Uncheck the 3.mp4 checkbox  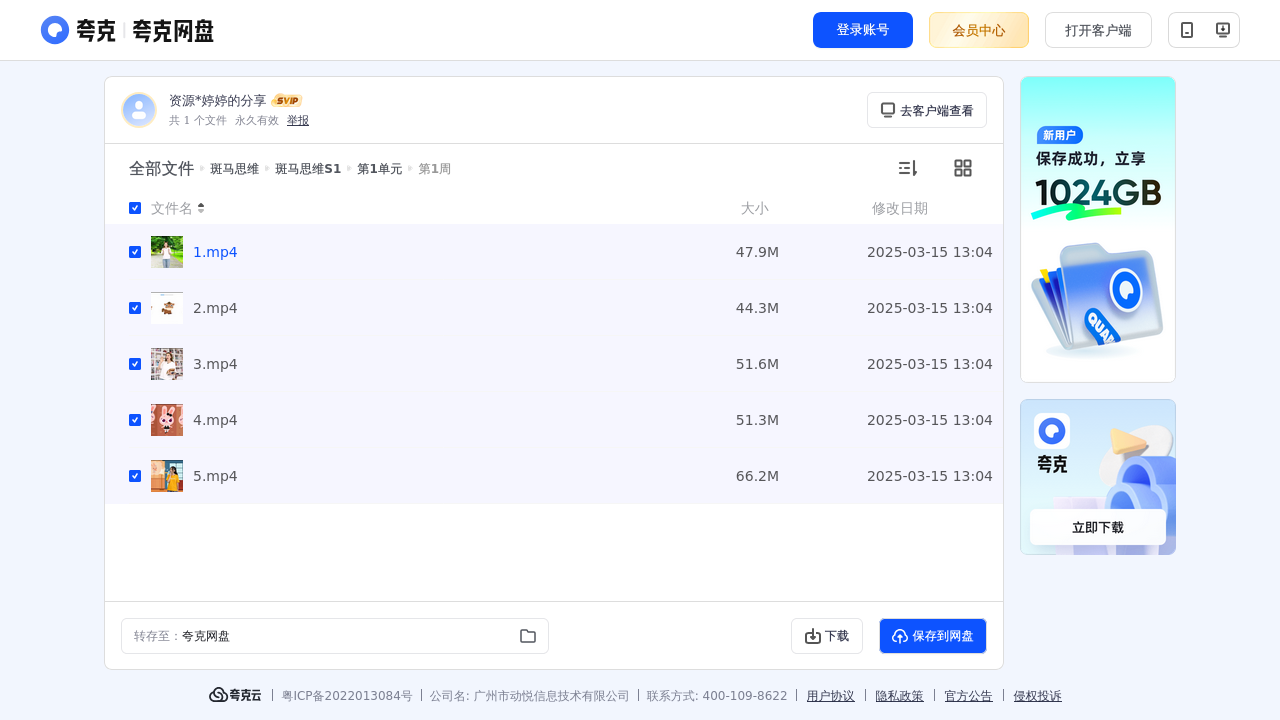[135, 364]
